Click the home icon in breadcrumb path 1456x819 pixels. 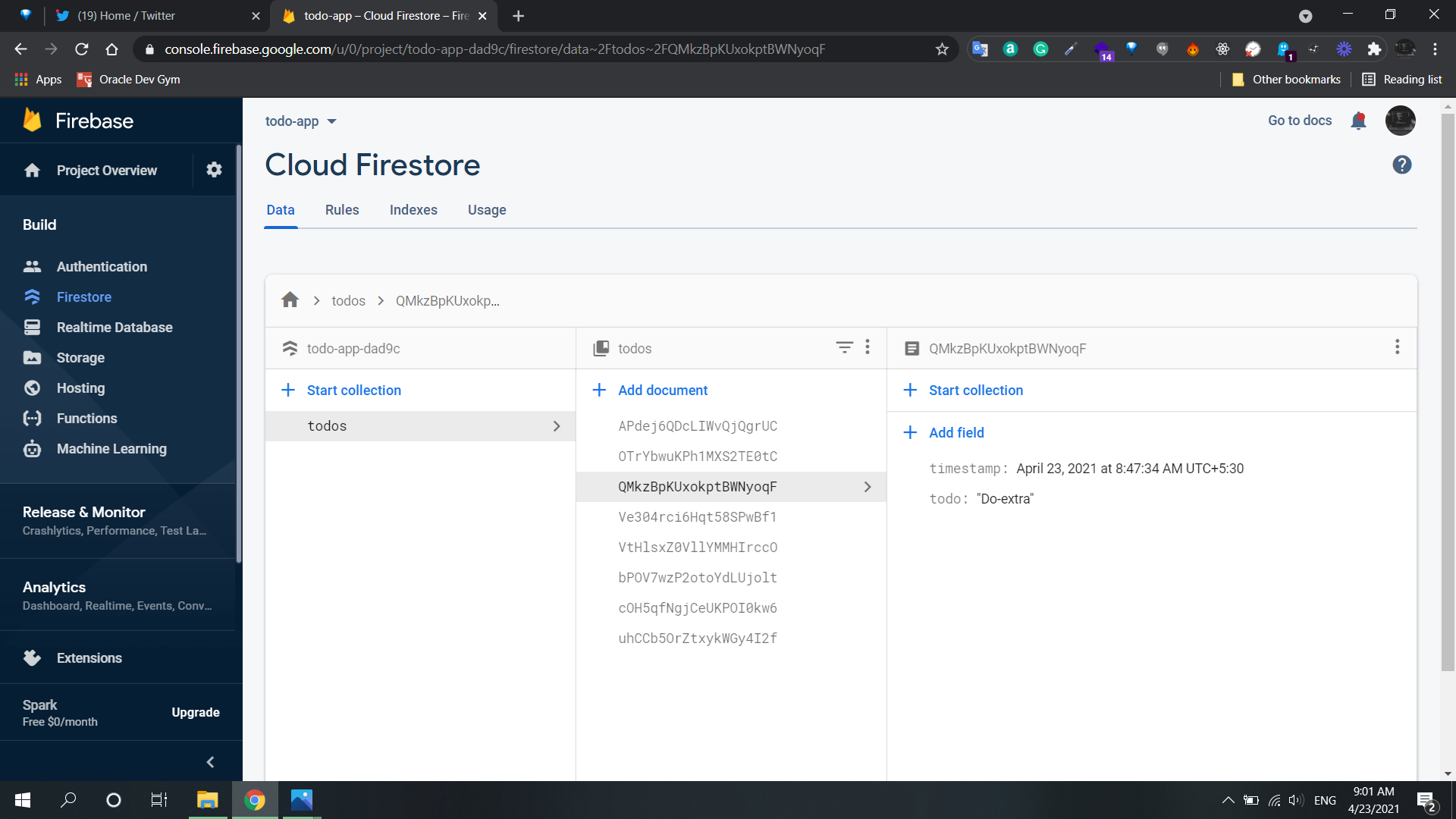(290, 300)
